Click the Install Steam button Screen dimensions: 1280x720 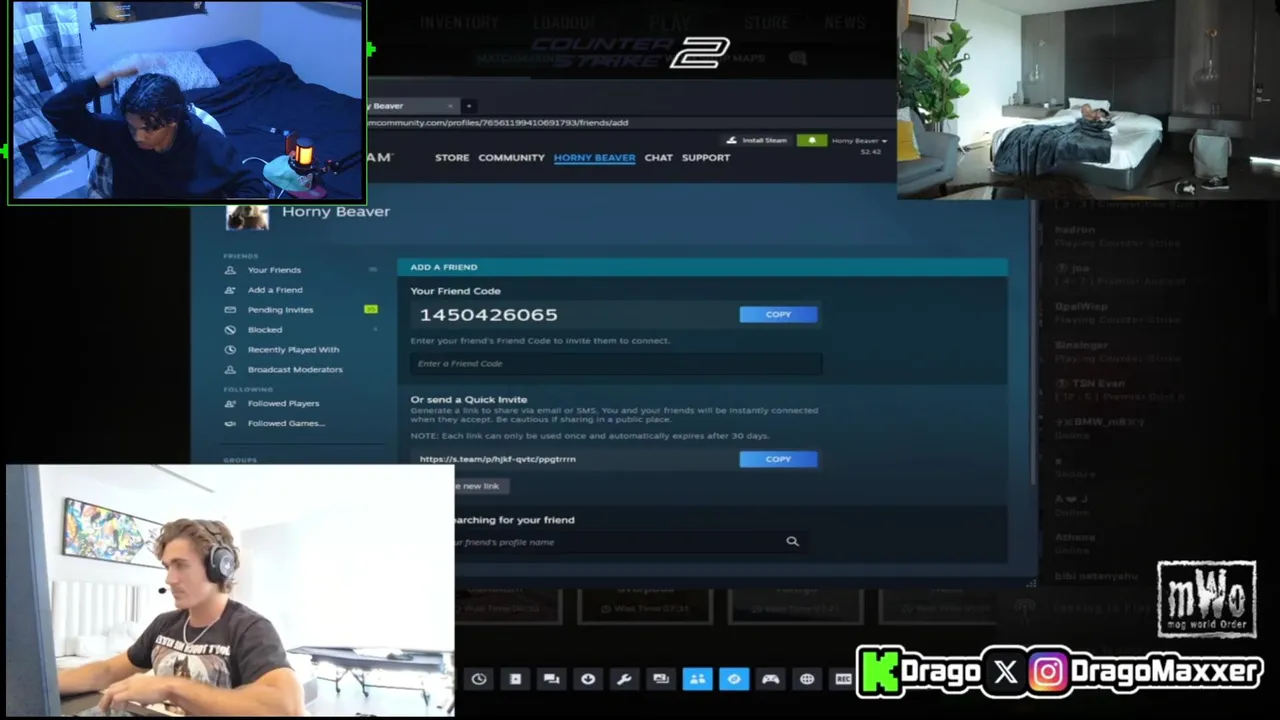point(757,141)
